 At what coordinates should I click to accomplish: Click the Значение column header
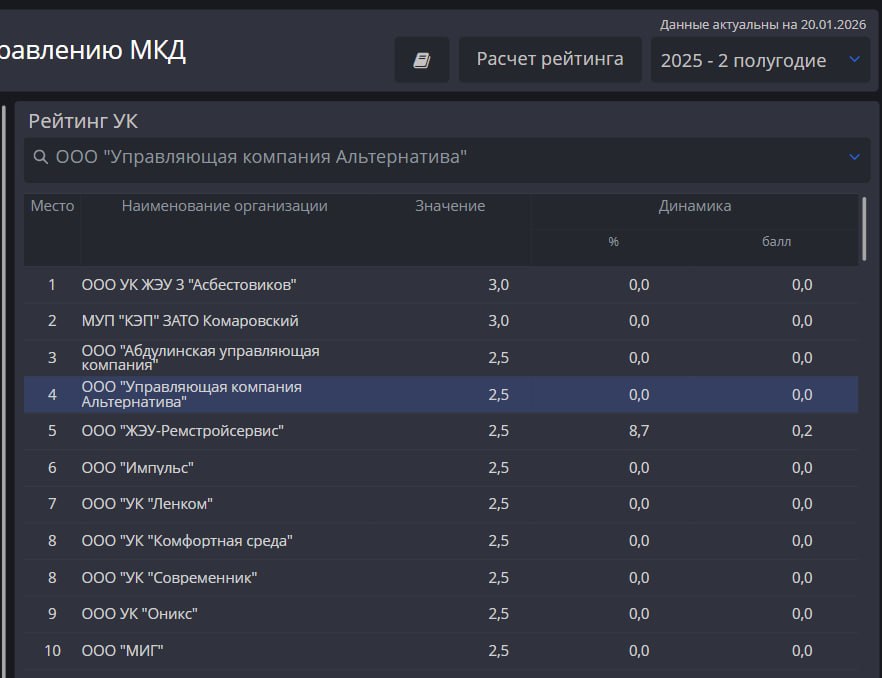450,207
